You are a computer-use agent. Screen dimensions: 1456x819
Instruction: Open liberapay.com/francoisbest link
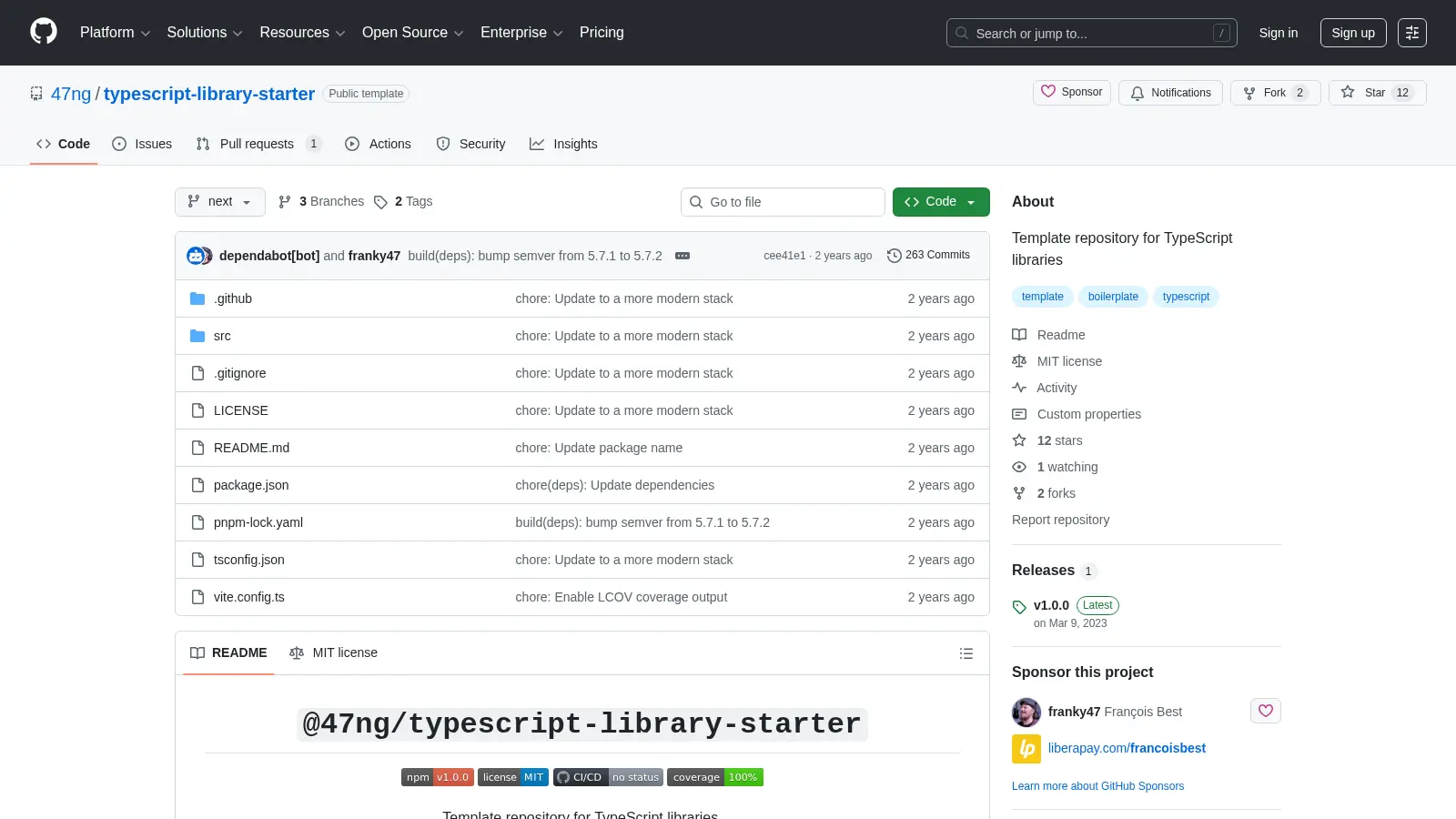pyautogui.click(x=1127, y=748)
